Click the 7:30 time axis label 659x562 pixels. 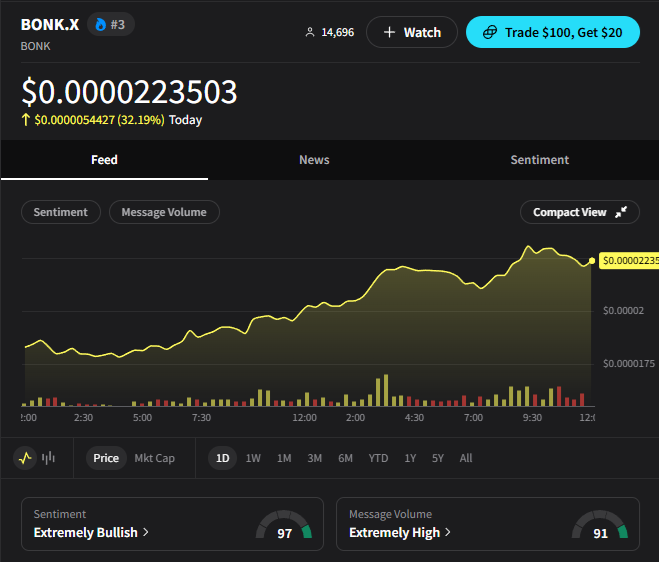pyautogui.click(x=201, y=418)
